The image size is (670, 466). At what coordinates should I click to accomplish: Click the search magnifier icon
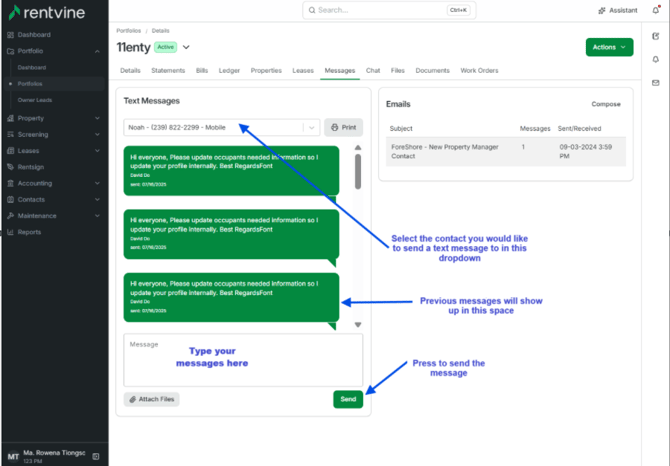coord(312,10)
